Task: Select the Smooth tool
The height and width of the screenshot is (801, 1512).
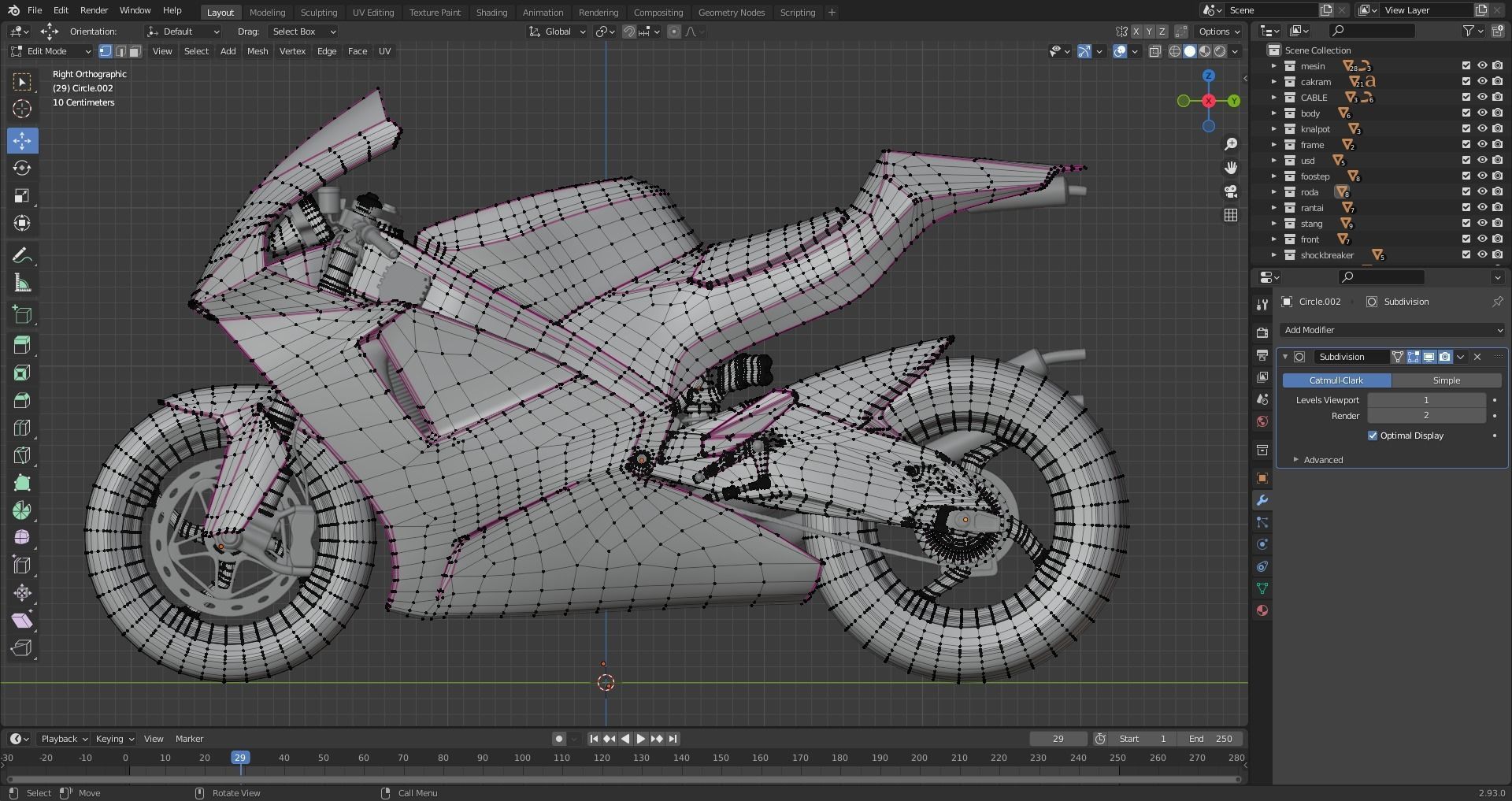Action: tap(22, 538)
